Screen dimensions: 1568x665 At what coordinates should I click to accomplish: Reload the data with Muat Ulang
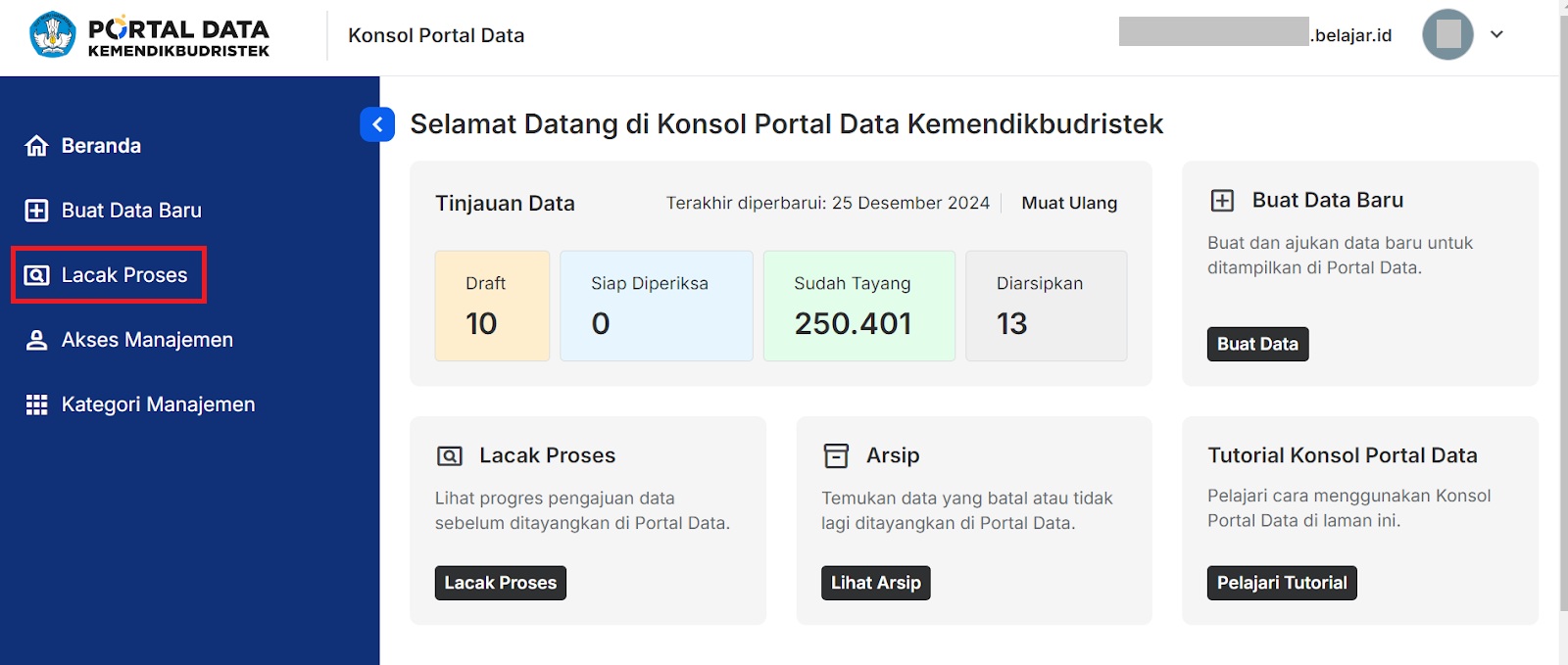coord(1069,203)
